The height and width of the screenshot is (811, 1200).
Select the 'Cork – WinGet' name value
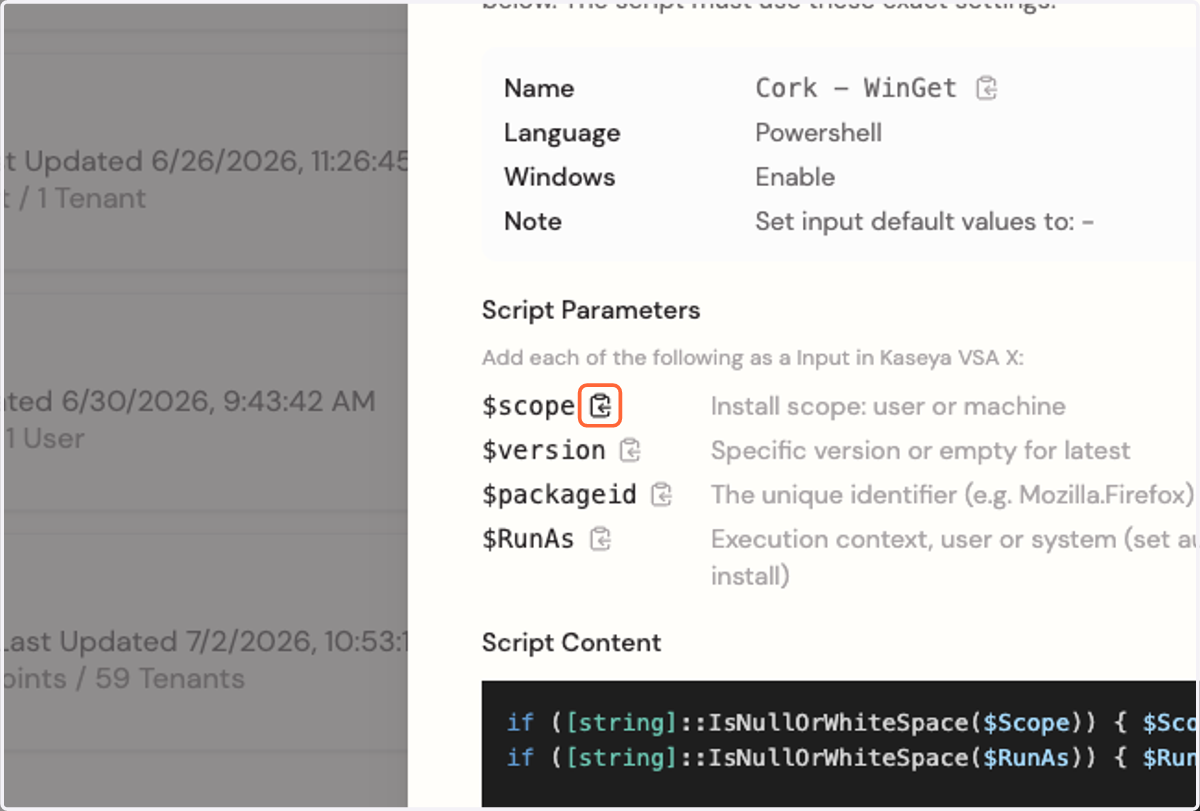click(x=856, y=88)
